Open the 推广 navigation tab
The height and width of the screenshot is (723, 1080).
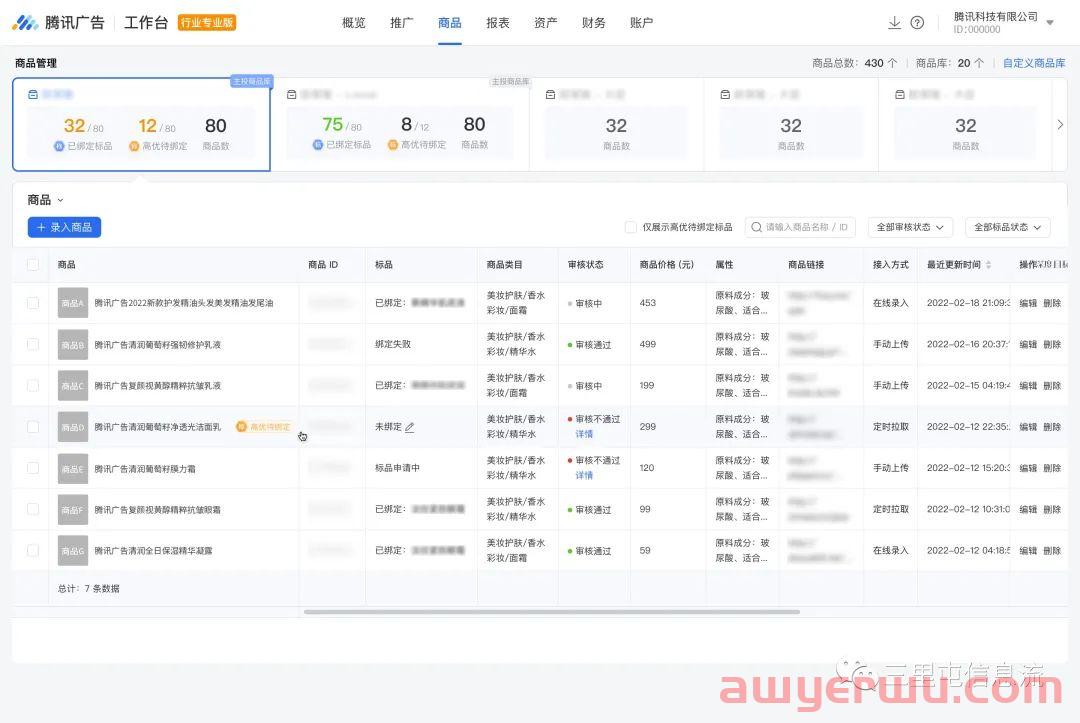[401, 23]
